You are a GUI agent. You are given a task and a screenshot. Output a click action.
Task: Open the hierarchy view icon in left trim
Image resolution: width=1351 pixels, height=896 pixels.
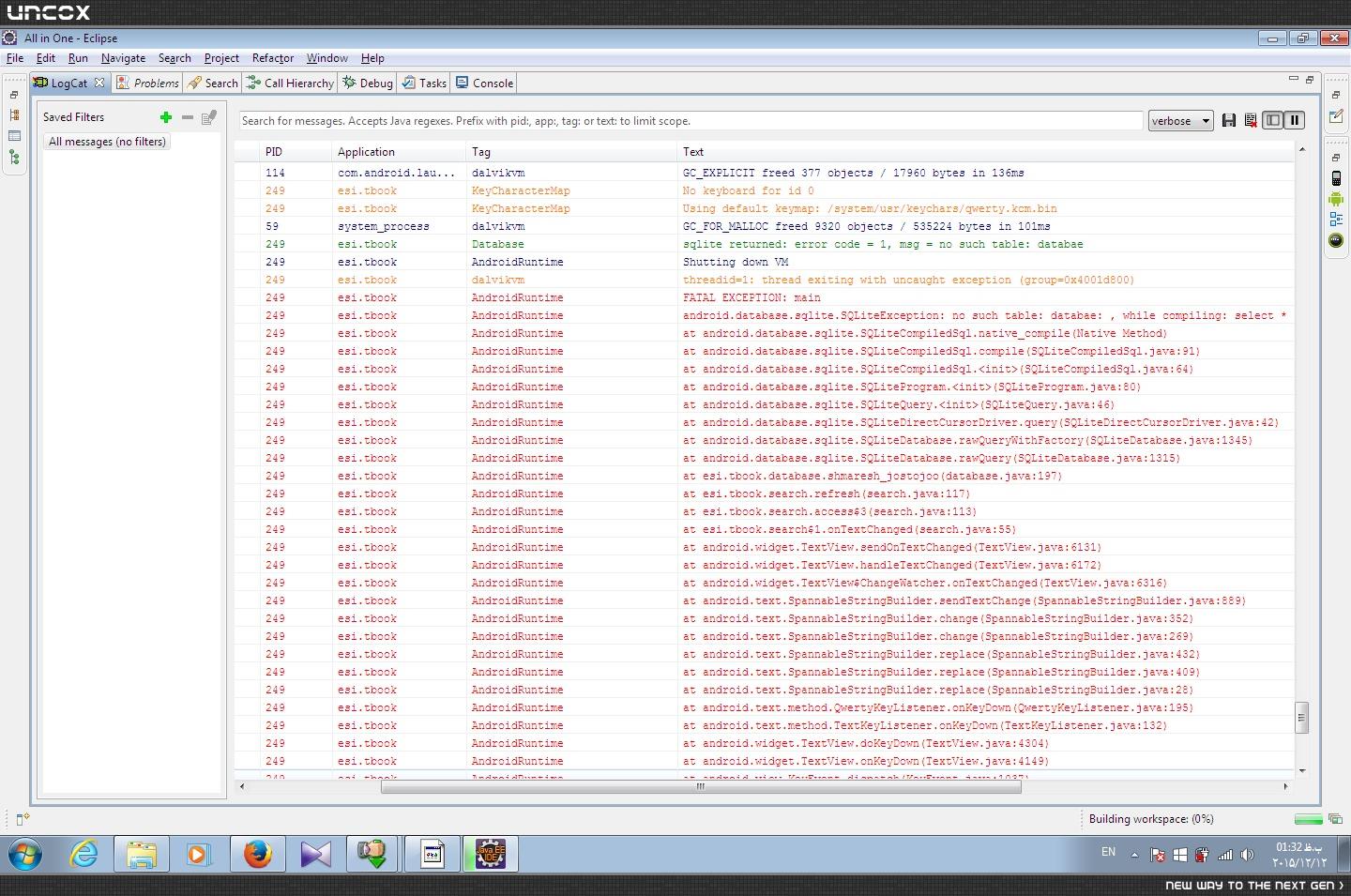tap(14, 114)
